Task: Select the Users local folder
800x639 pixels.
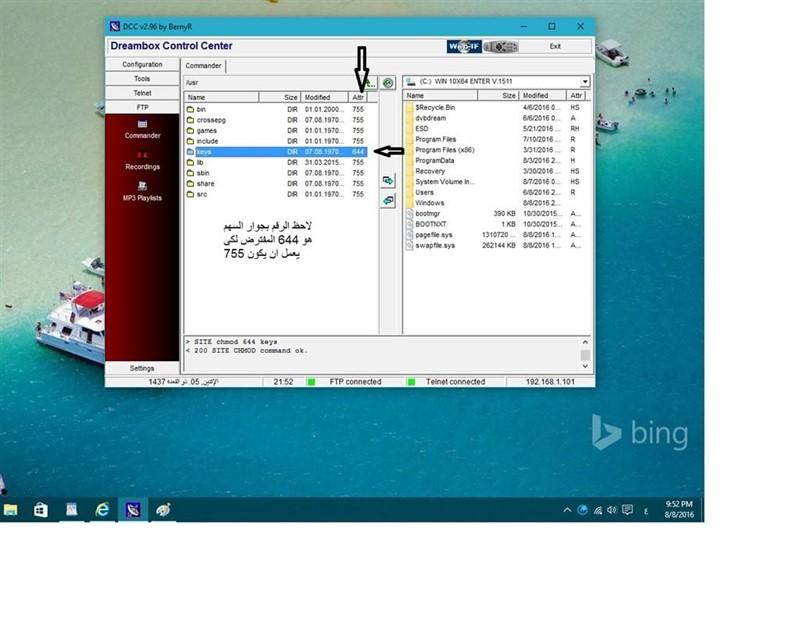Action: point(424,192)
